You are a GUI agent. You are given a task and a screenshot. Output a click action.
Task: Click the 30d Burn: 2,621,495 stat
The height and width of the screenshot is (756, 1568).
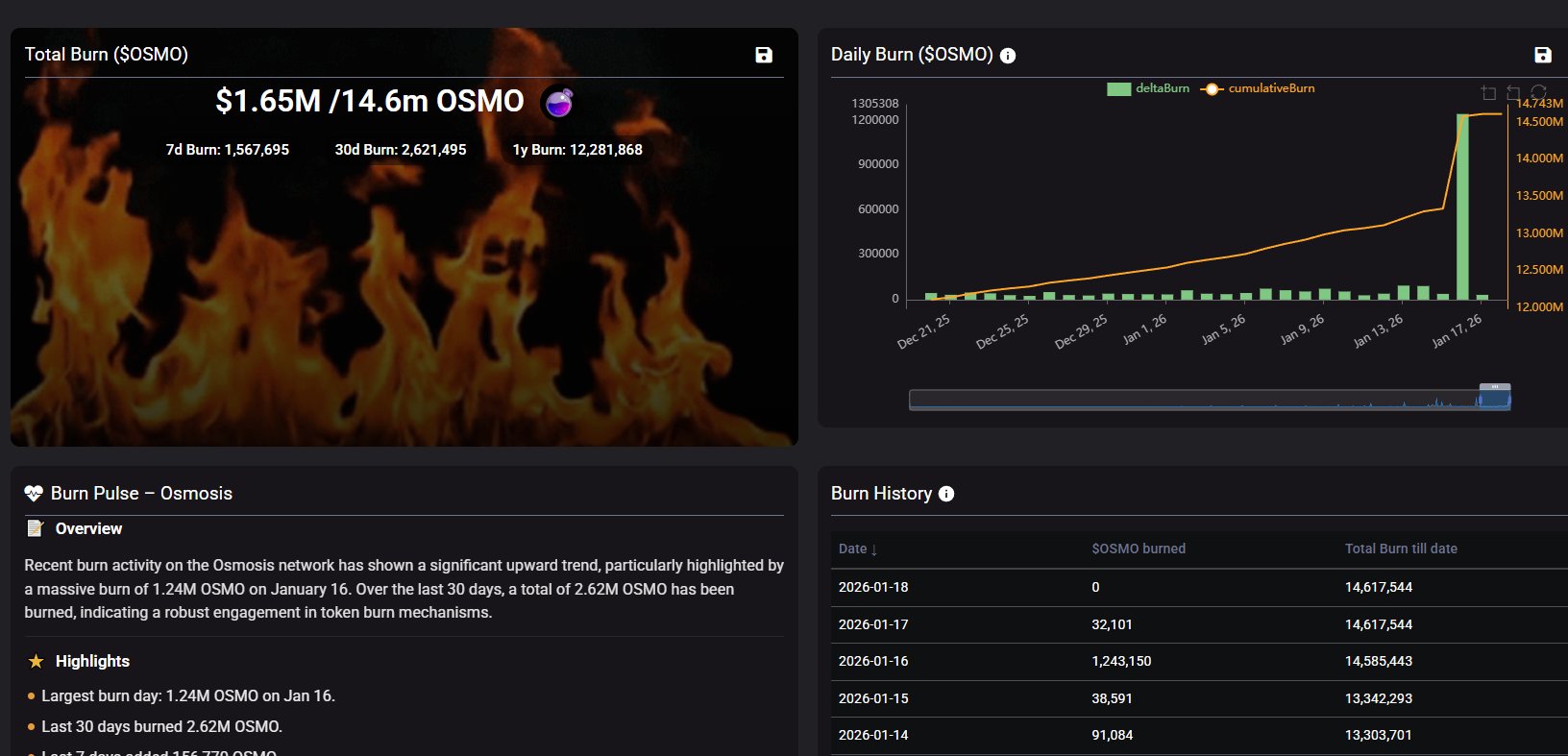(401, 150)
